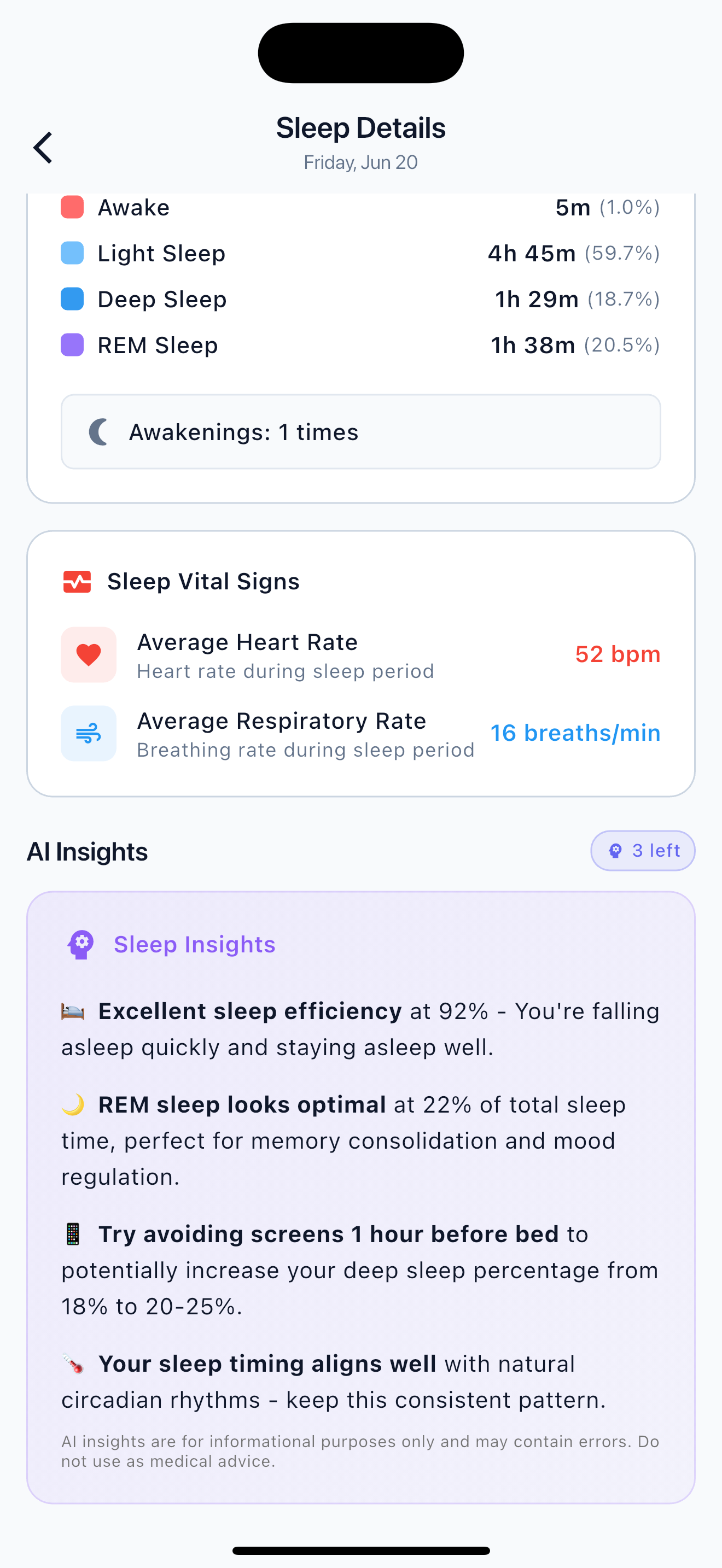Select the Deep Sleep 1h 29m row
Viewport: 722px width, 1568px height.
tap(361, 300)
